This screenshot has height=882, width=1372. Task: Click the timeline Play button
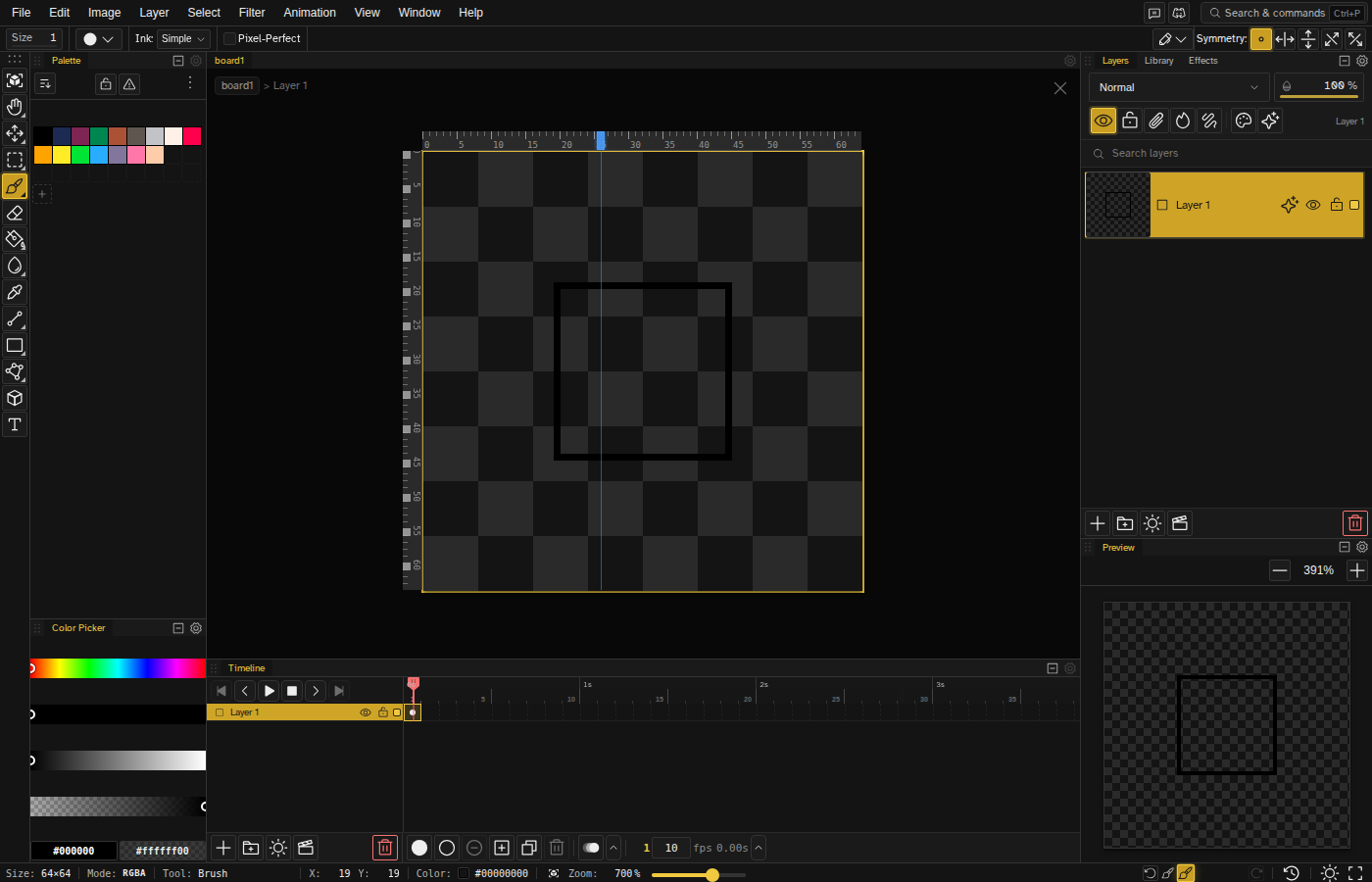pos(269,691)
